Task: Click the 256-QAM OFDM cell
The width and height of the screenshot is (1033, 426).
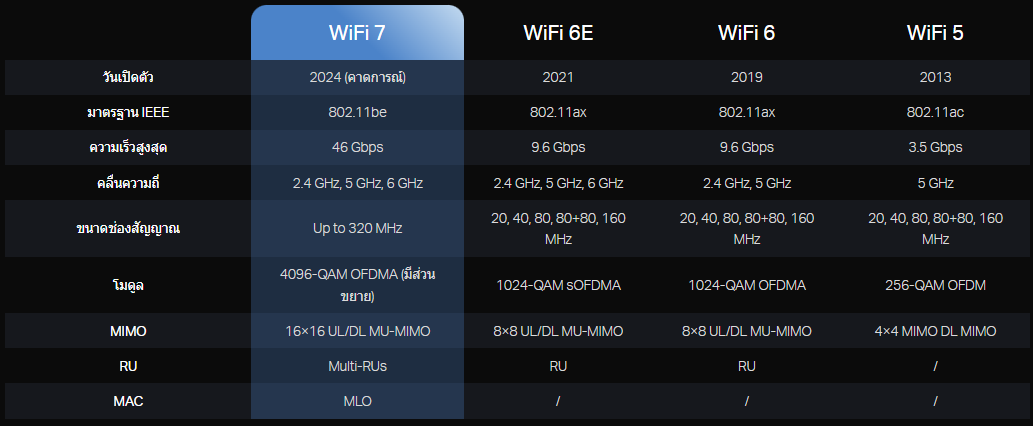Action: [x=935, y=286]
